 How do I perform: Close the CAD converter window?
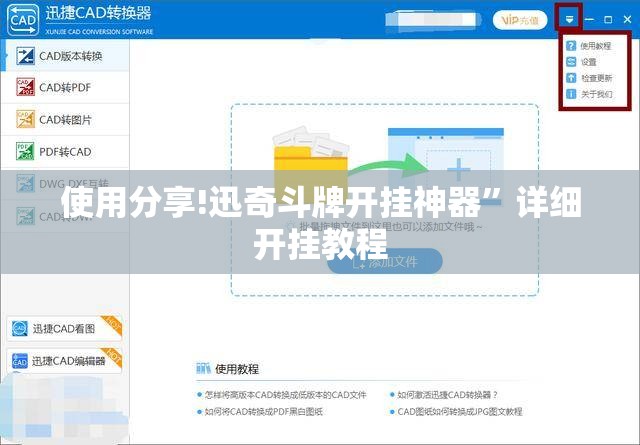pyautogui.click(x=627, y=19)
